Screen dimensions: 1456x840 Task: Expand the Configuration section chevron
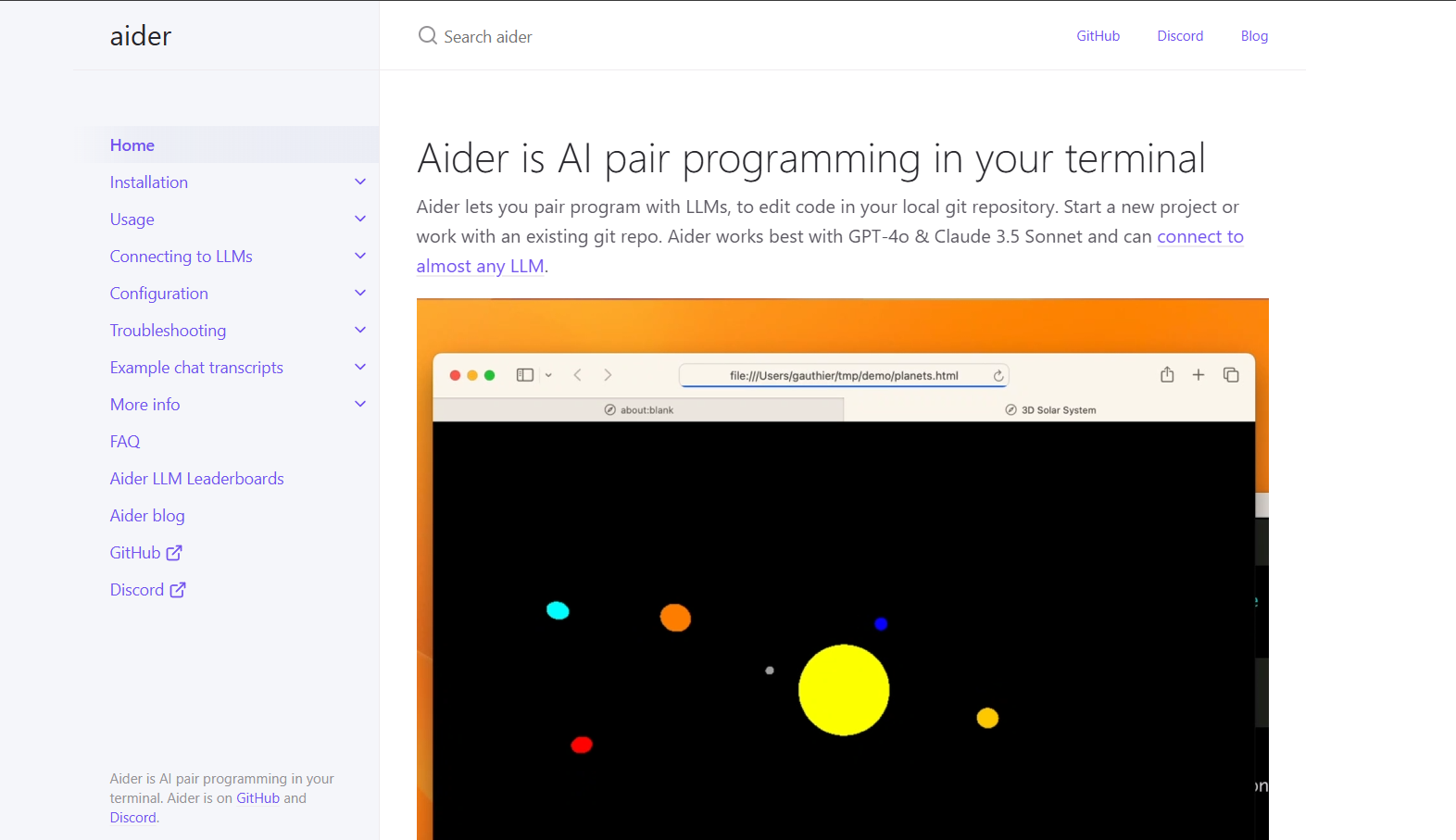(360, 294)
